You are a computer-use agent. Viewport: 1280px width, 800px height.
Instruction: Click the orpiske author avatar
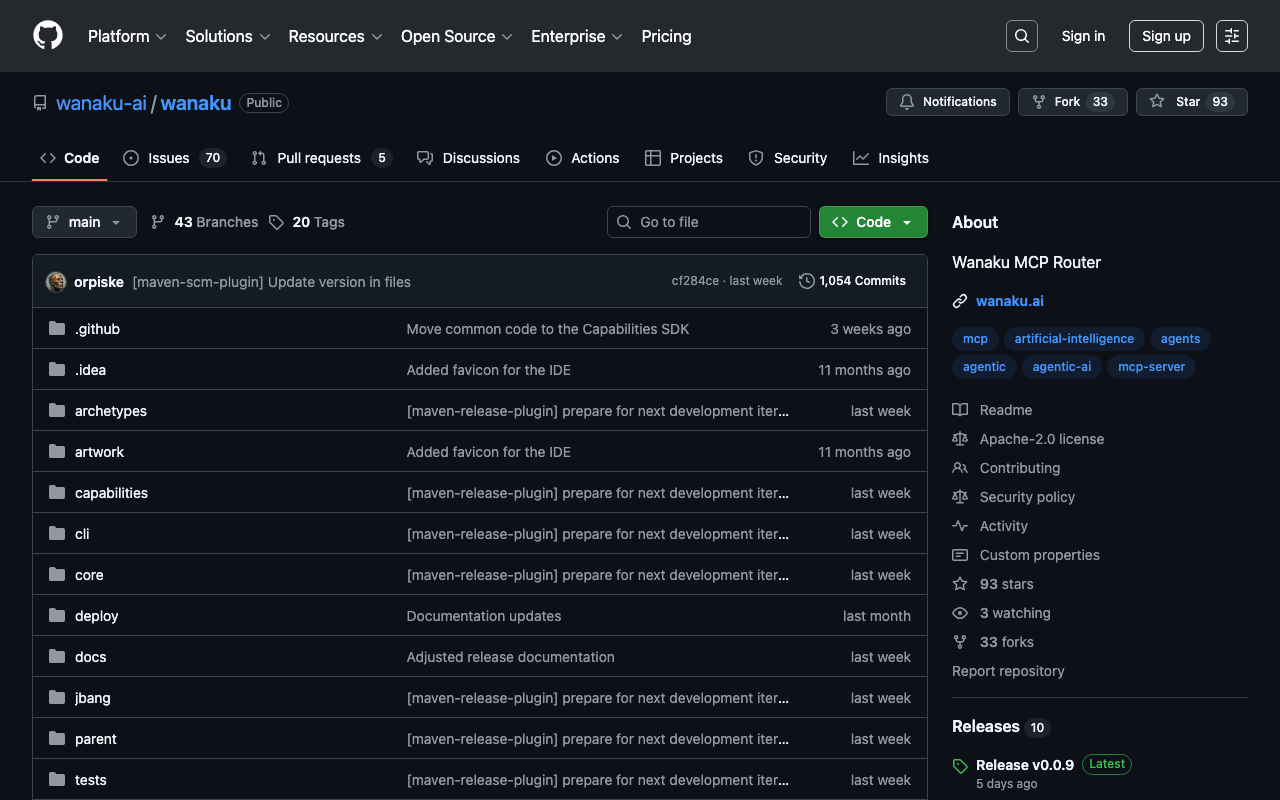pos(56,282)
